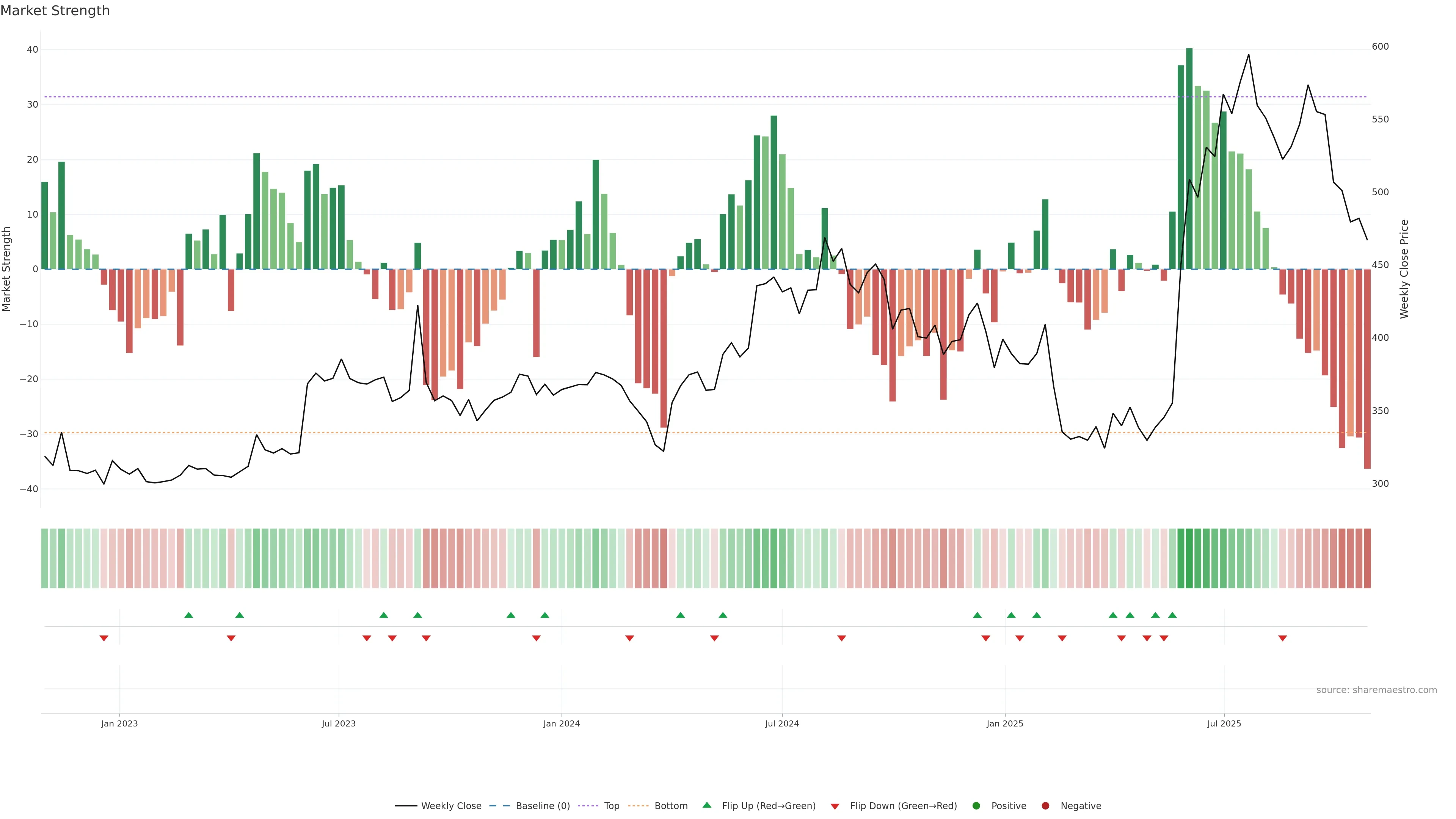Click the Jul 2025 x-axis label
Viewport: 1456px width, 819px height.
(1224, 723)
